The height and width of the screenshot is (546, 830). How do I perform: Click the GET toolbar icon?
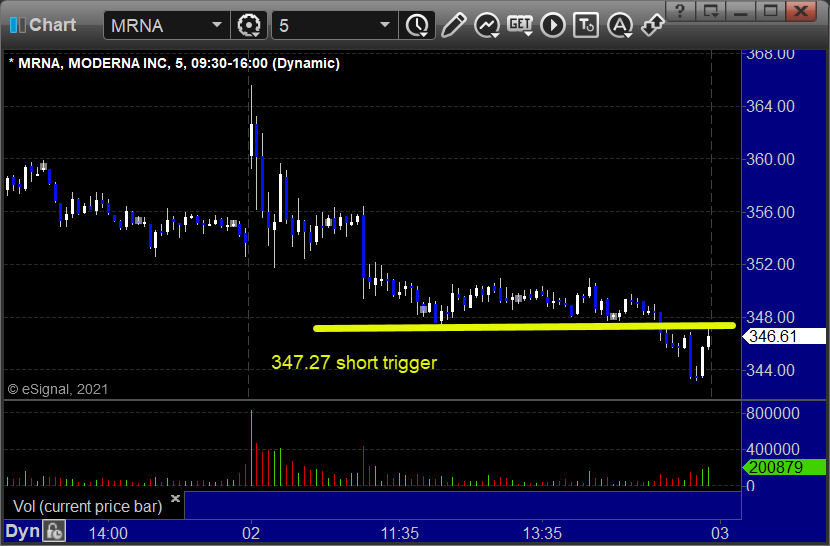520,25
